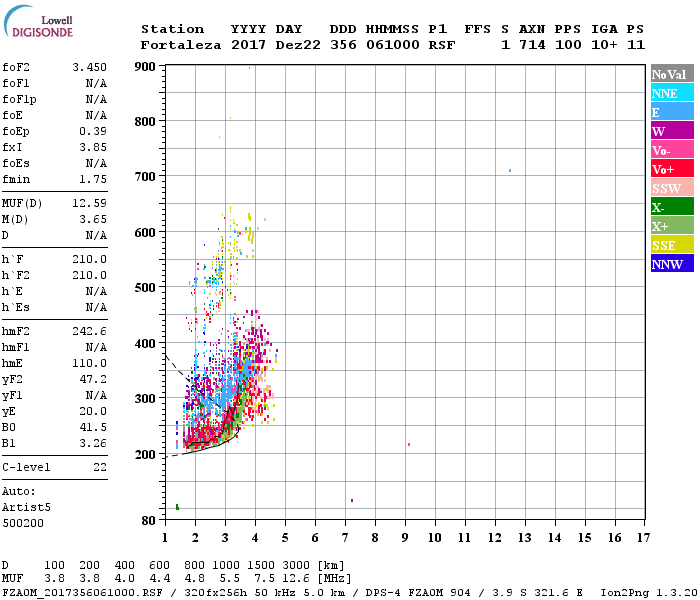Click the E blue legend swatch
This screenshot has width=700, height=600.
coord(672,112)
